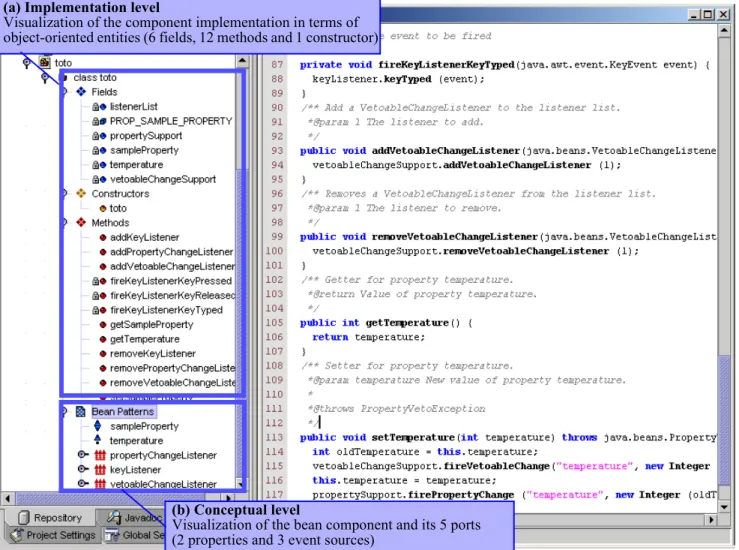This screenshot has width=739, height=550.
Task: Switch to the Javadoc tab
Action: [x=131, y=517]
